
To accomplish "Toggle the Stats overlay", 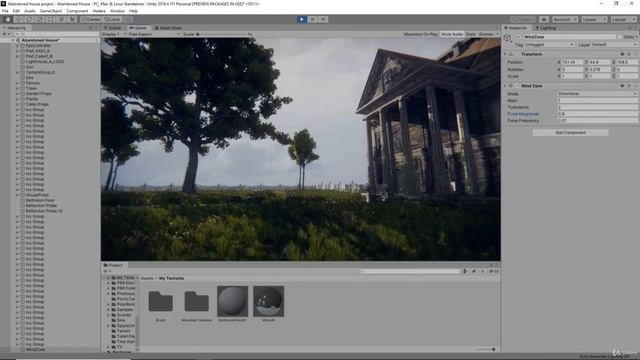I will (x=471, y=34).
